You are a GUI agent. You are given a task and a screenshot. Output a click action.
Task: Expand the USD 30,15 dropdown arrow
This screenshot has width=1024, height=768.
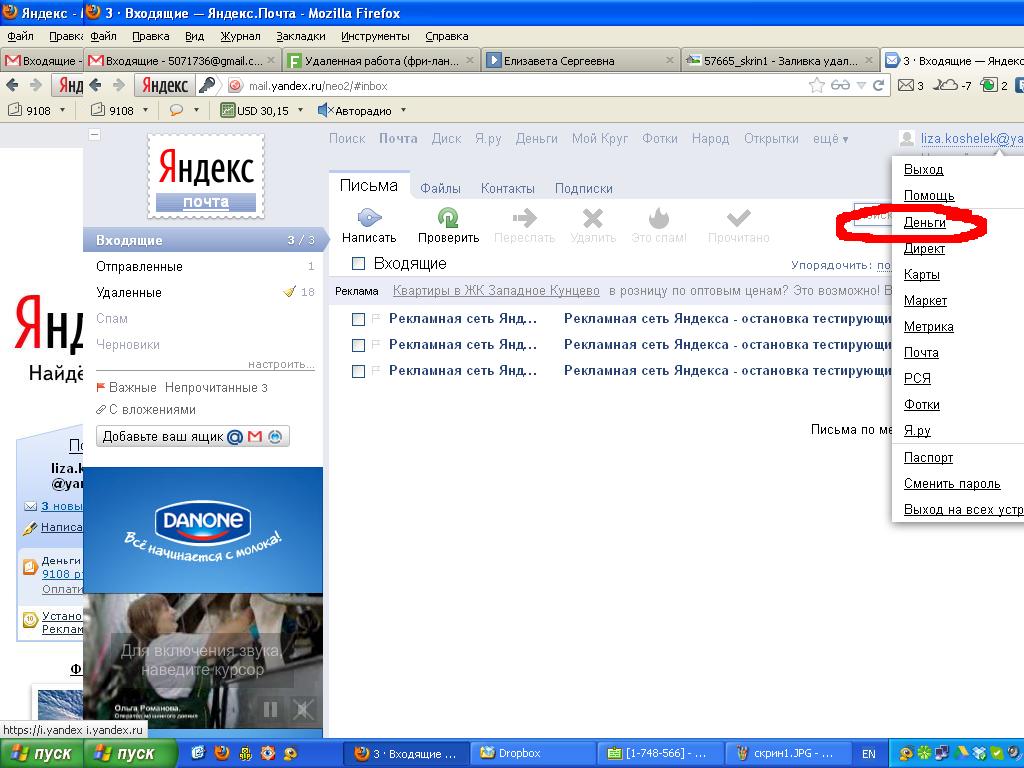[x=300, y=110]
